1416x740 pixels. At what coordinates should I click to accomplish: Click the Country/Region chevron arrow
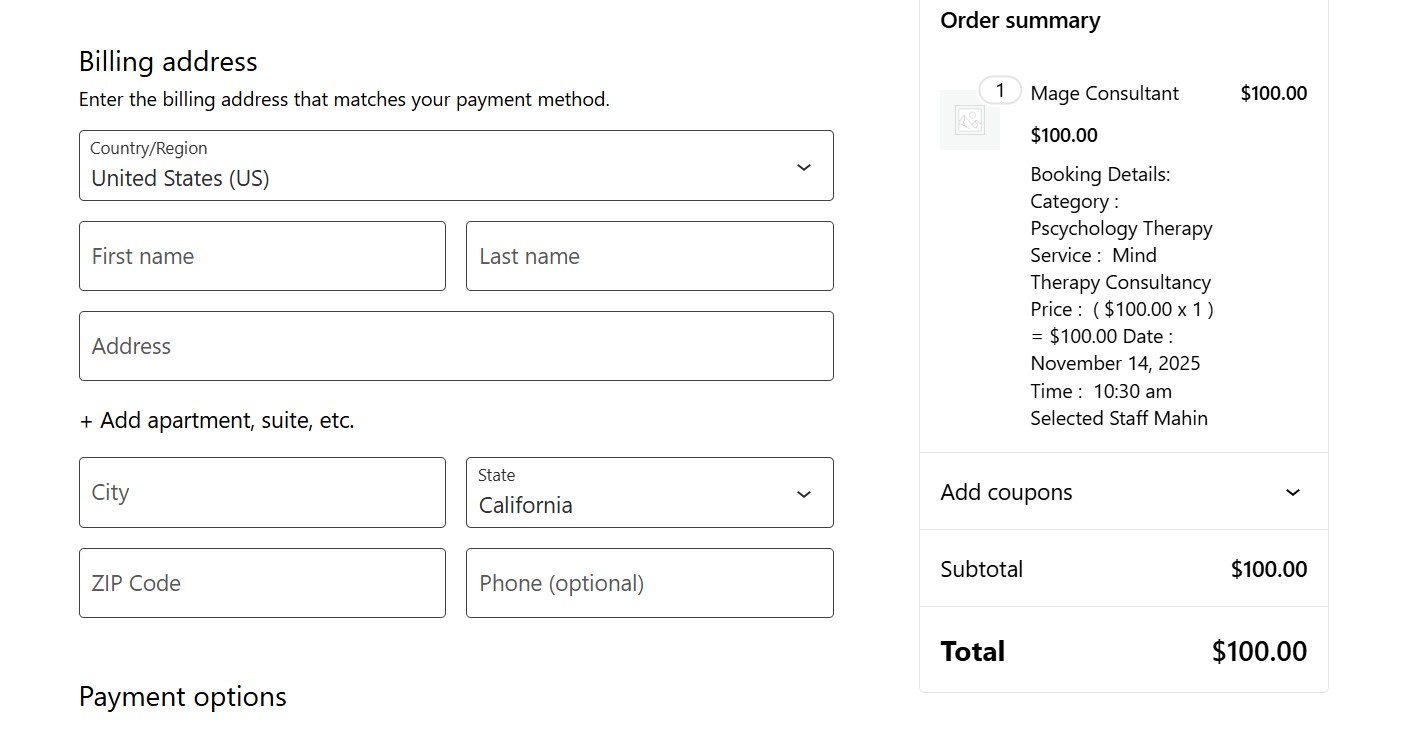coord(803,167)
